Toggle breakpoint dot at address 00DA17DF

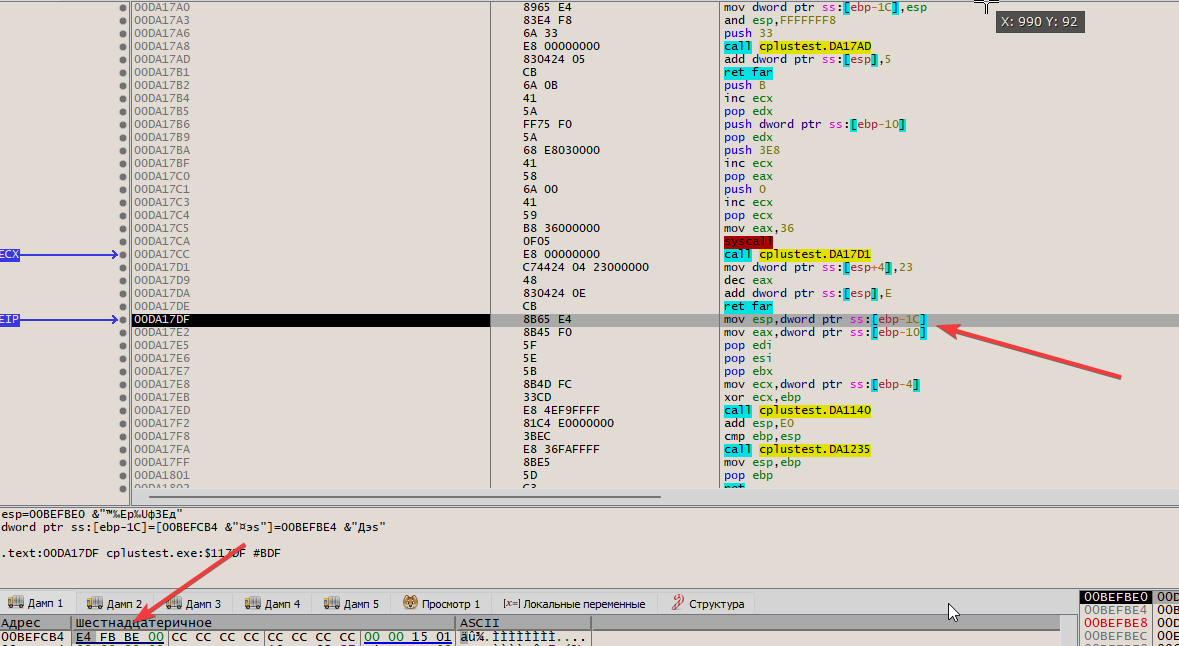tap(123, 320)
